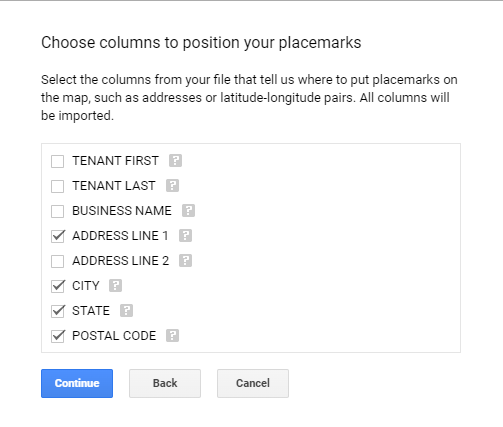Tick the BUSINESS NAME checkbox
Screen dimensions: 503x427
pyautogui.click(x=57, y=211)
